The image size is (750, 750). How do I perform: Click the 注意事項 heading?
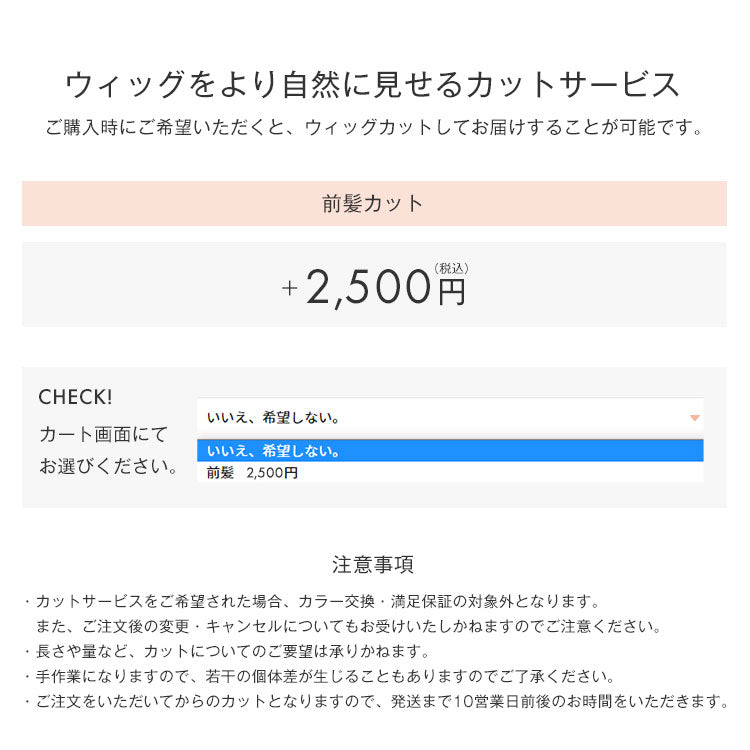pyautogui.click(x=373, y=565)
